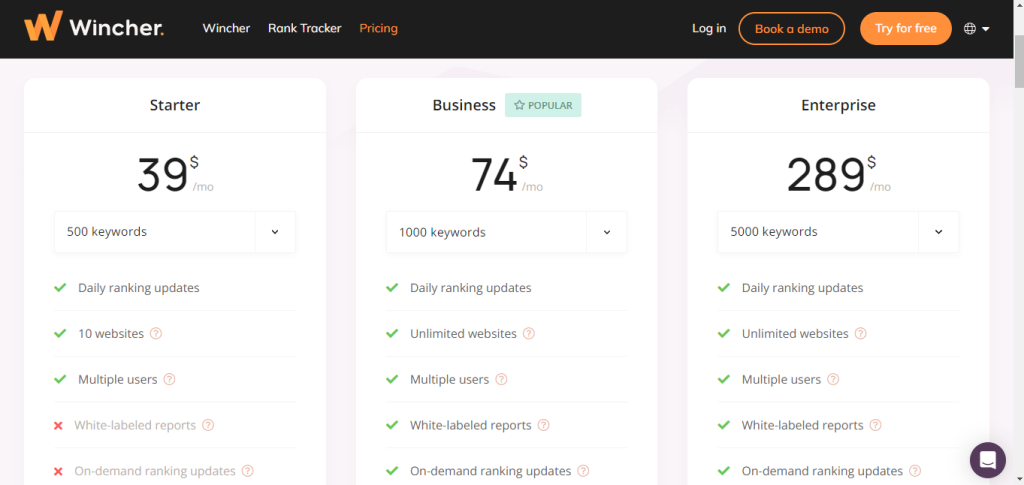The image size is (1024, 485).
Task: Click Business Unlimited websites text
Action: click(x=463, y=334)
